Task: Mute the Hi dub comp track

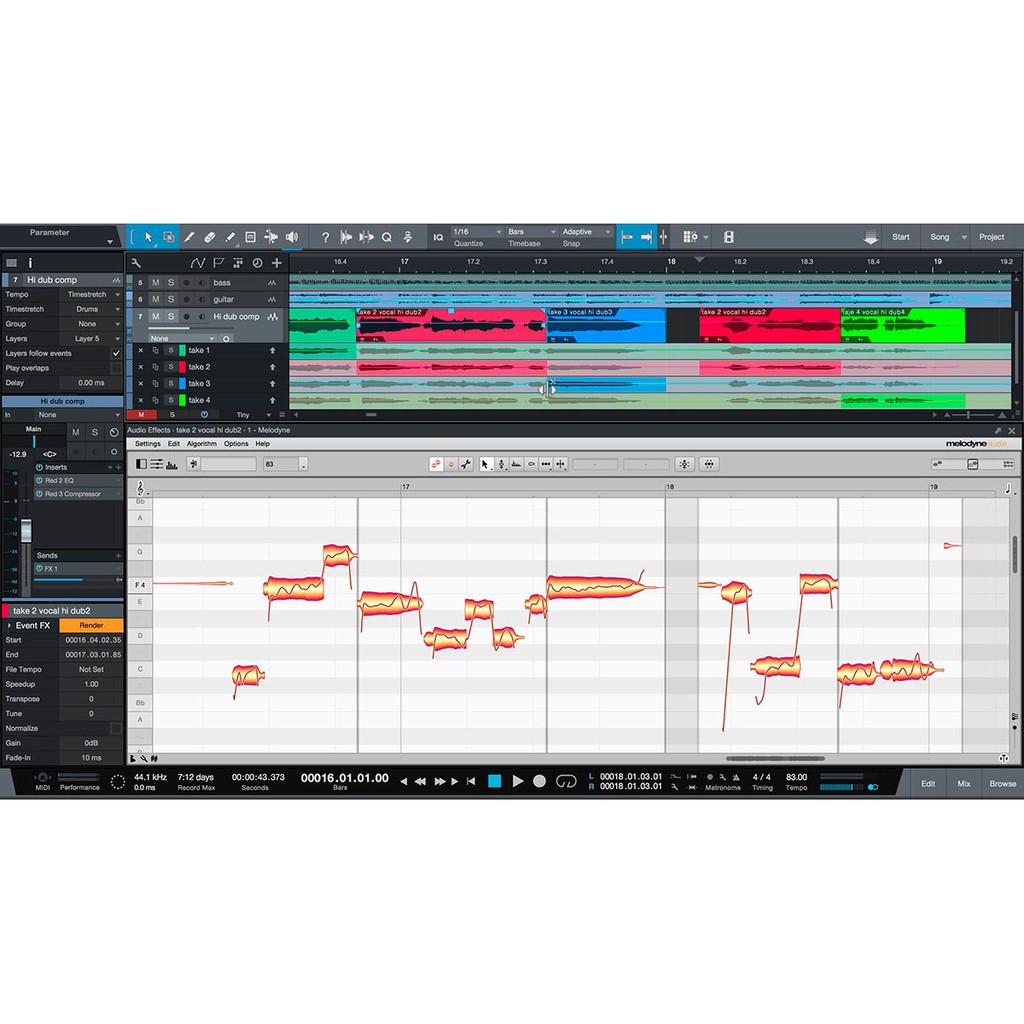Action: click(155, 317)
